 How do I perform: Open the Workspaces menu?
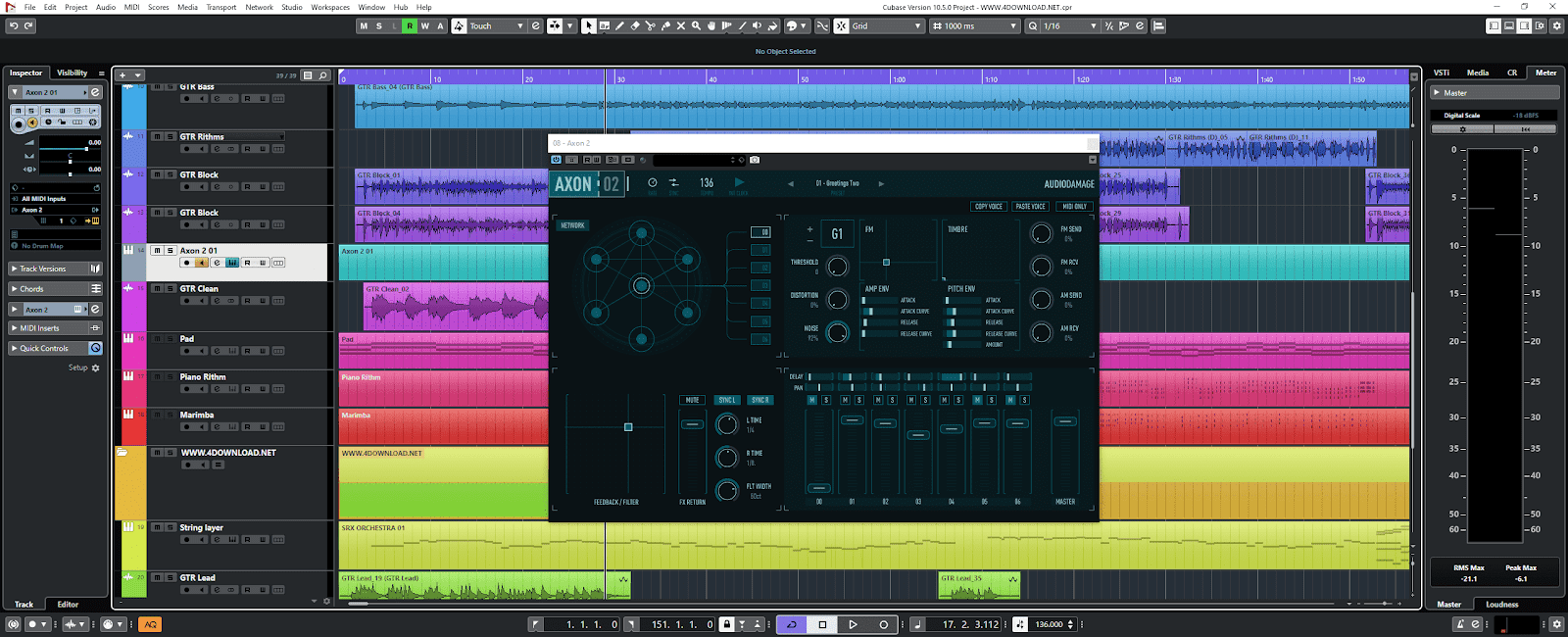click(x=330, y=7)
